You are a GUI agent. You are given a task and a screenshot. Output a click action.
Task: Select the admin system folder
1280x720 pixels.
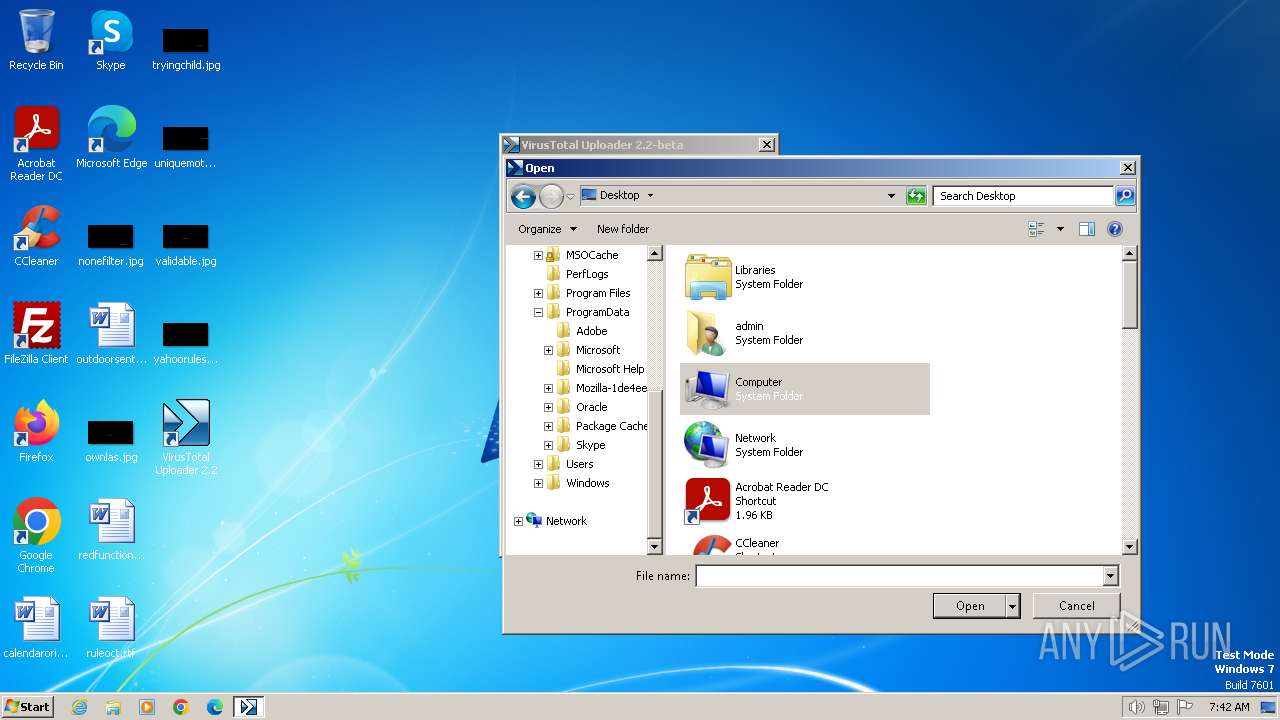coord(805,333)
